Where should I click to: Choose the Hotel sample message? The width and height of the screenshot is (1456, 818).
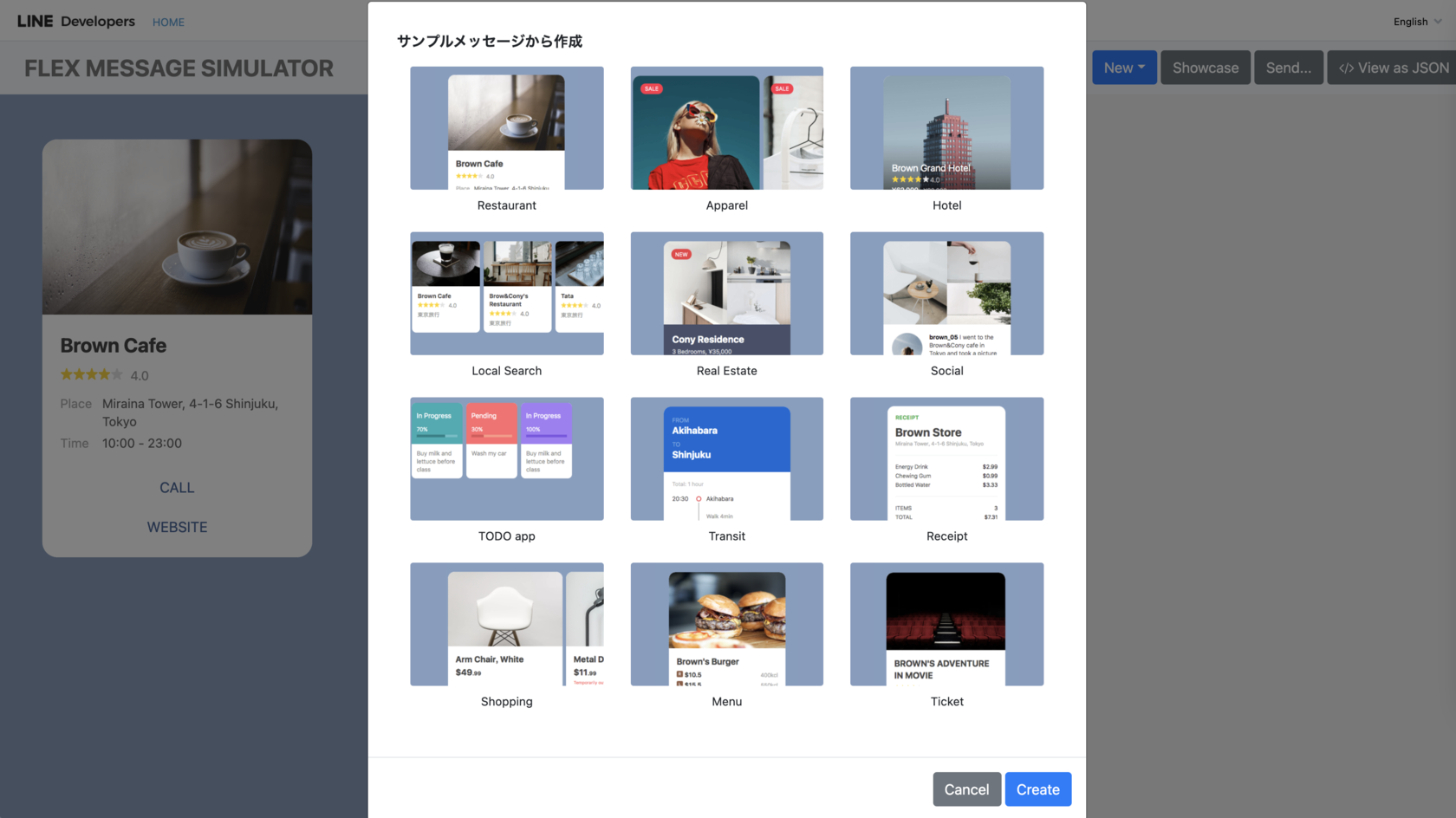point(946,127)
